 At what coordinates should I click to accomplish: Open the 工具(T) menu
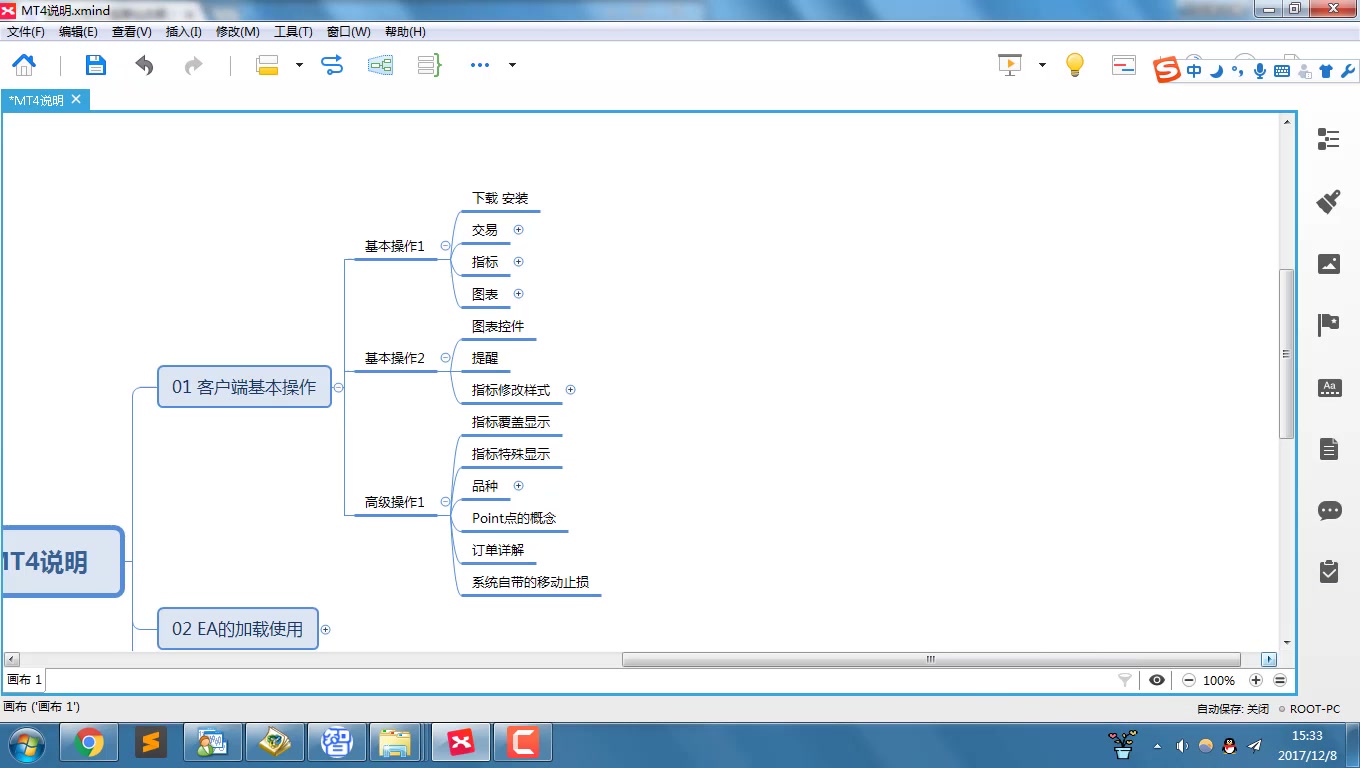293,32
